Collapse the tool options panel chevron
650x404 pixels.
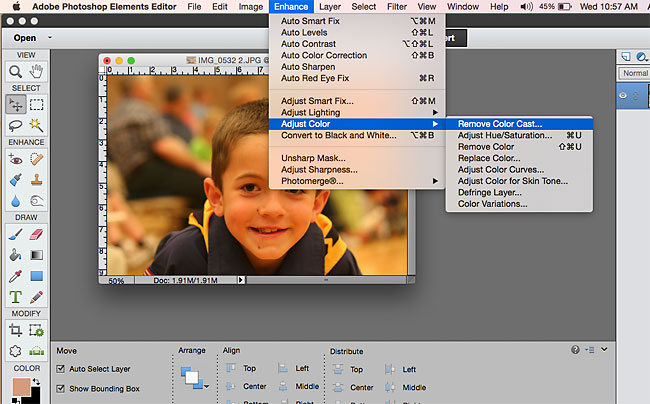[x=604, y=349]
